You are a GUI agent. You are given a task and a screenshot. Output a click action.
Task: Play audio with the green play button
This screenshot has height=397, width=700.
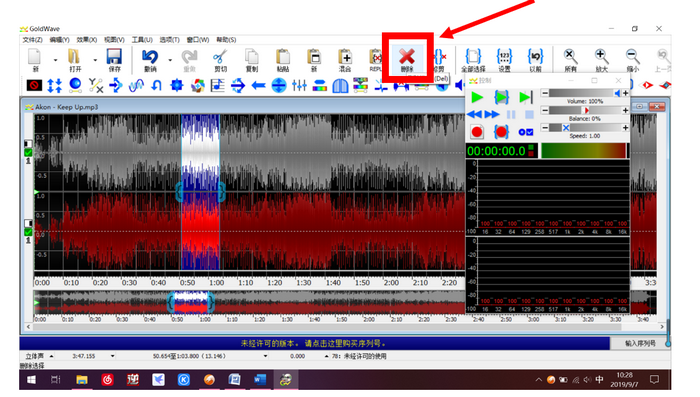(x=477, y=97)
